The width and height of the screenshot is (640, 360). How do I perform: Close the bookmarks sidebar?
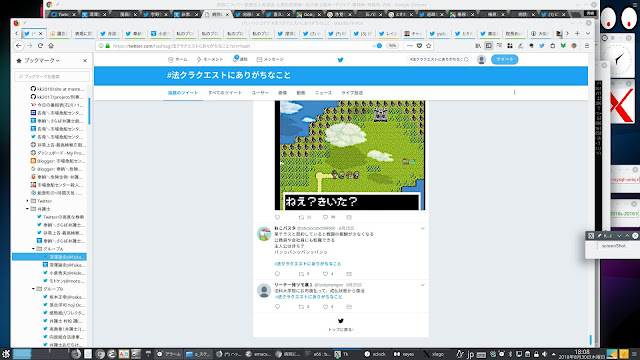click(x=85, y=60)
